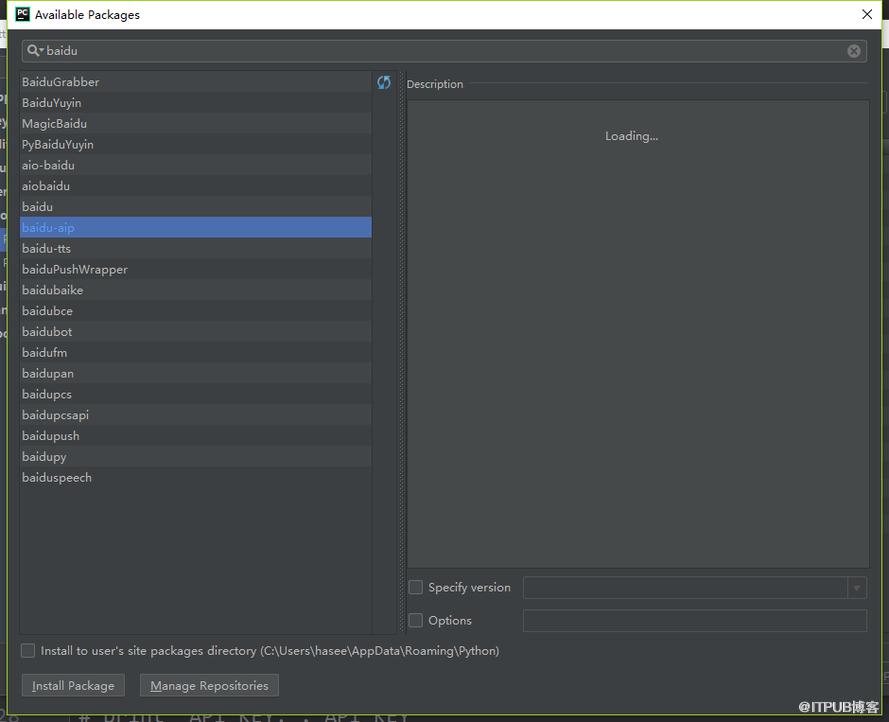Click the splitter between list and description

pyautogui.click(x=403, y=352)
